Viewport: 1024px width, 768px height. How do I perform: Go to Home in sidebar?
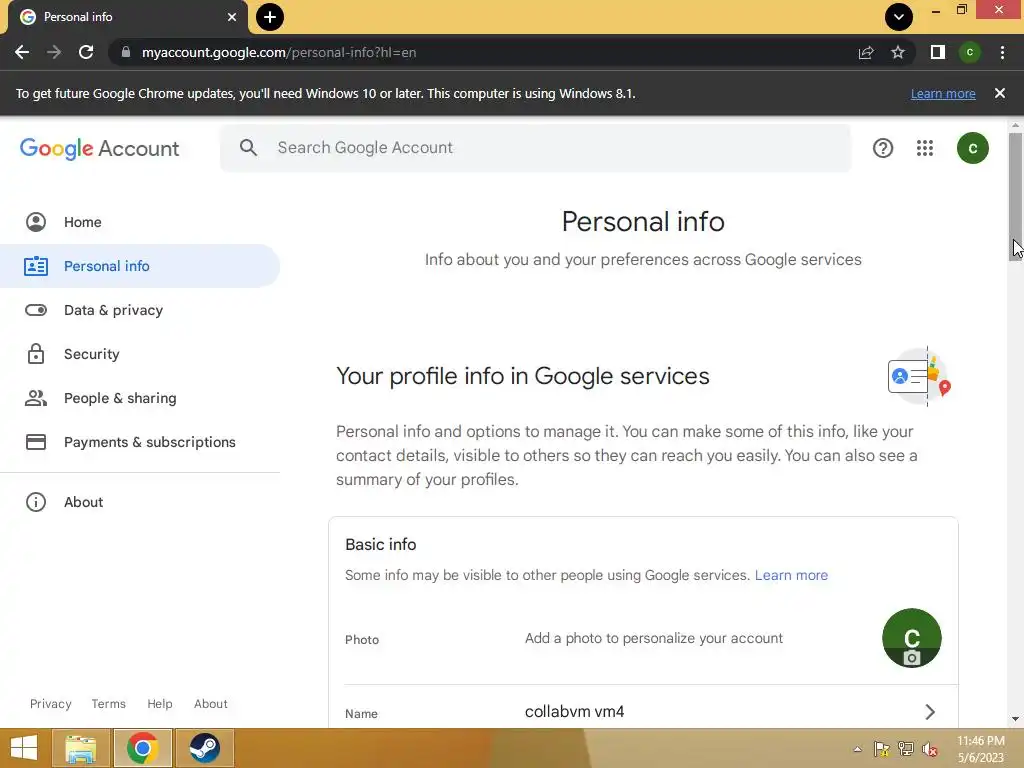140,222
